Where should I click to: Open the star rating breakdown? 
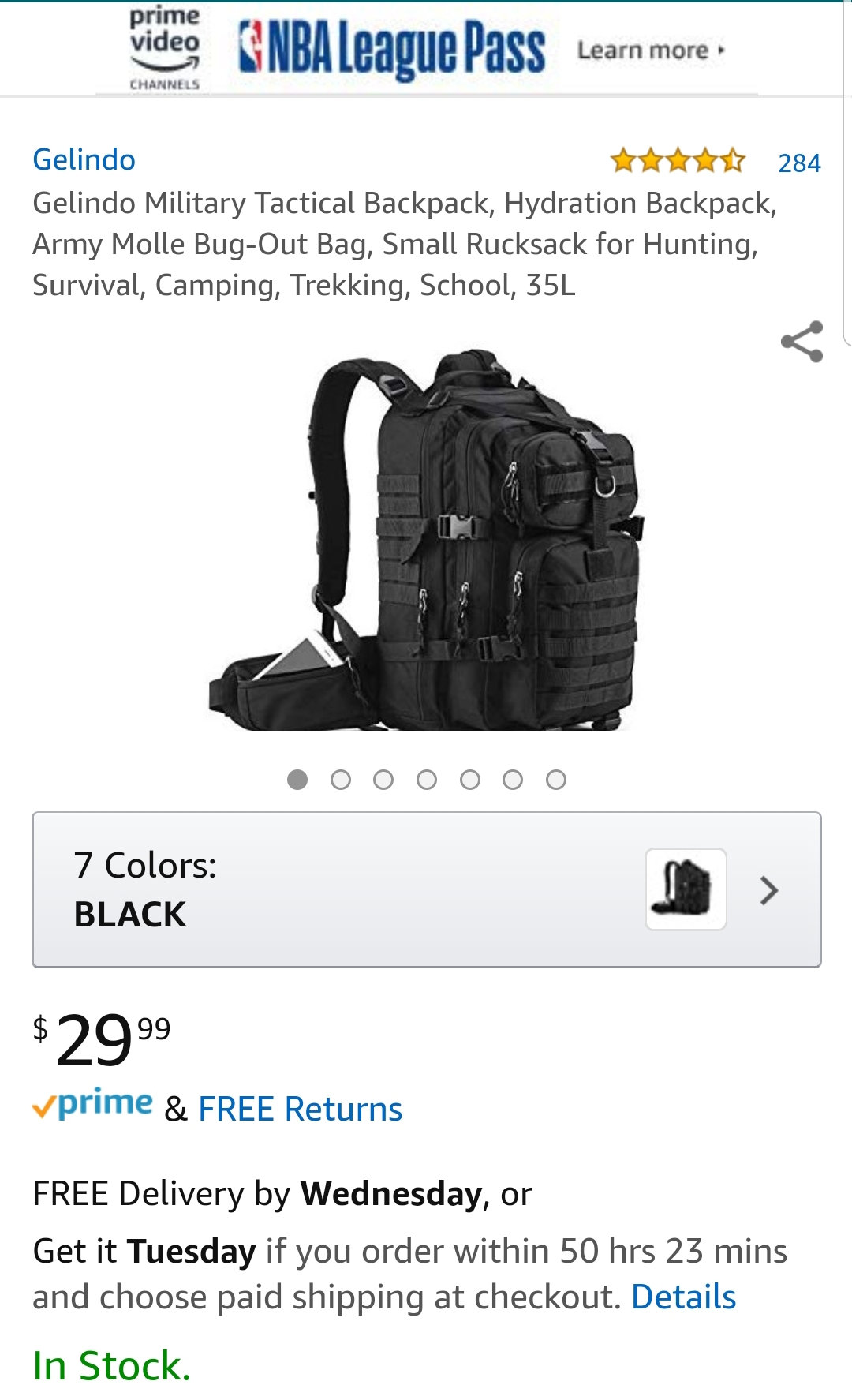pos(678,161)
